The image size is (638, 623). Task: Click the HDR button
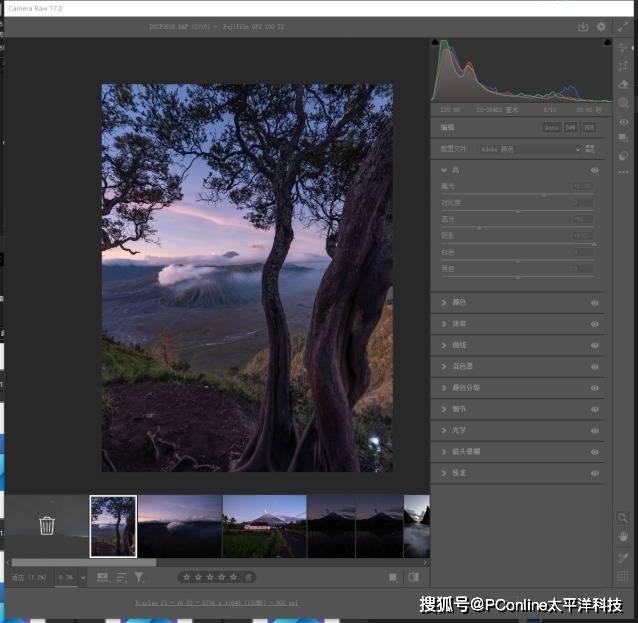(589, 127)
